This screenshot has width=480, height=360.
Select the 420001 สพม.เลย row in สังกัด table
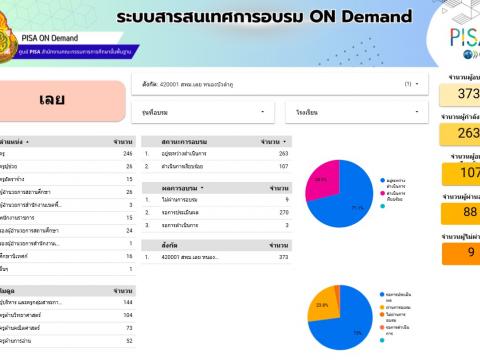pos(217,257)
